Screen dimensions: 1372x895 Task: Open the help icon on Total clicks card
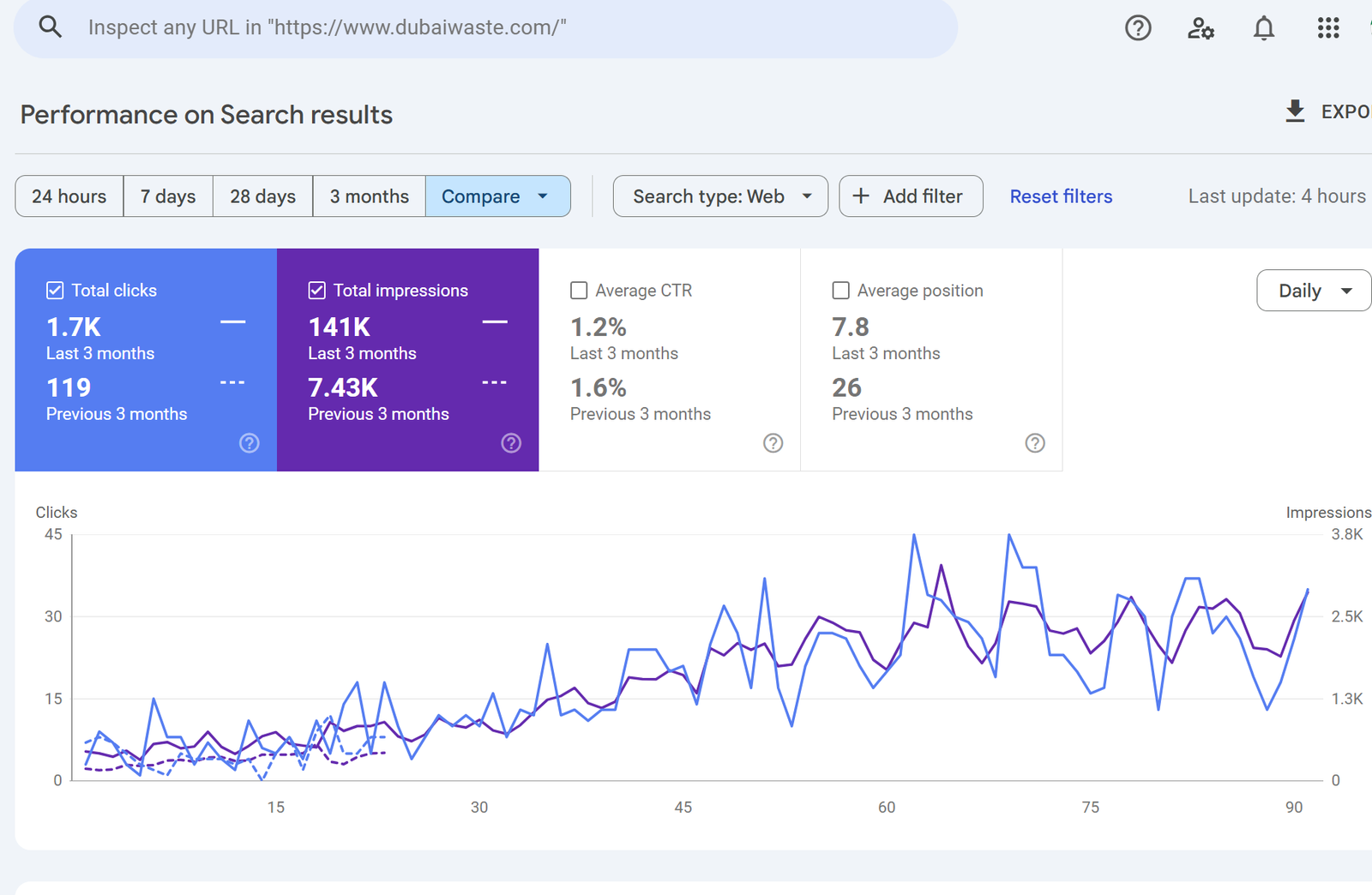pyautogui.click(x=250, y=443)
